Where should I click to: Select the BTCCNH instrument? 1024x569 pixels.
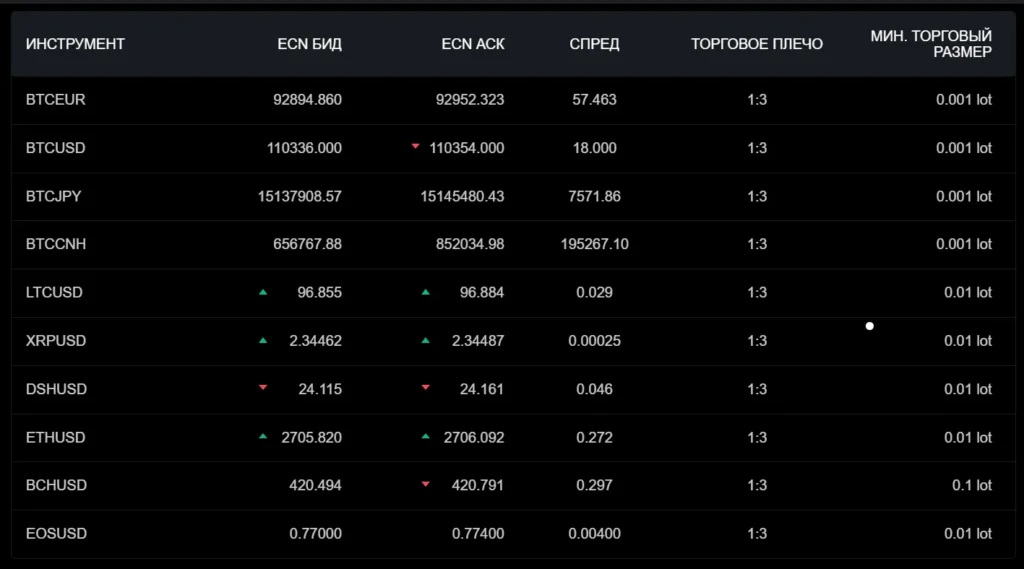coord(56,244)
